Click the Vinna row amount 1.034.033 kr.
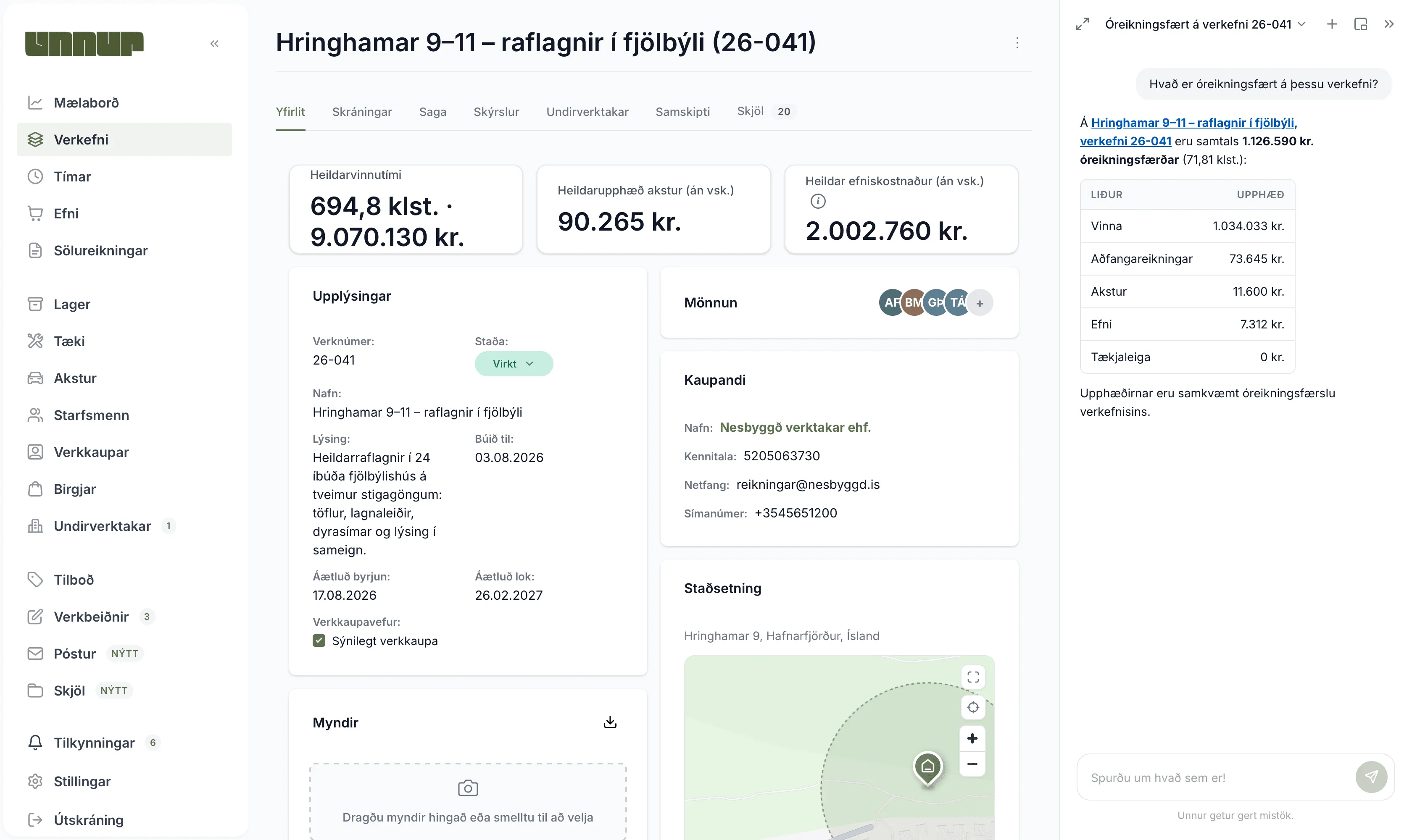Image resolution: width=1412 pixels, height=840 pixels. (x=1248, y=226)
